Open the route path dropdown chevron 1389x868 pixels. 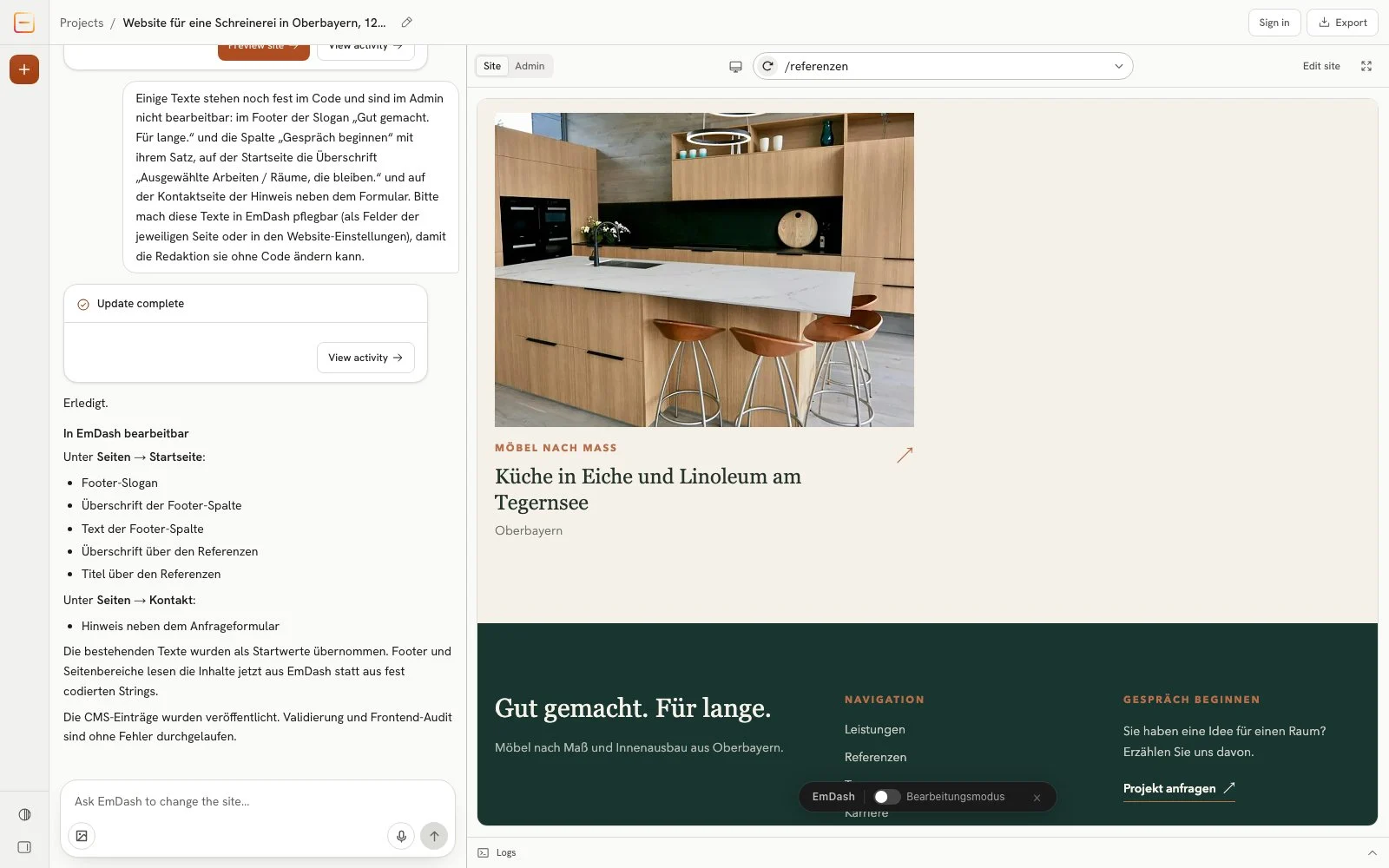coord(1118,66)
